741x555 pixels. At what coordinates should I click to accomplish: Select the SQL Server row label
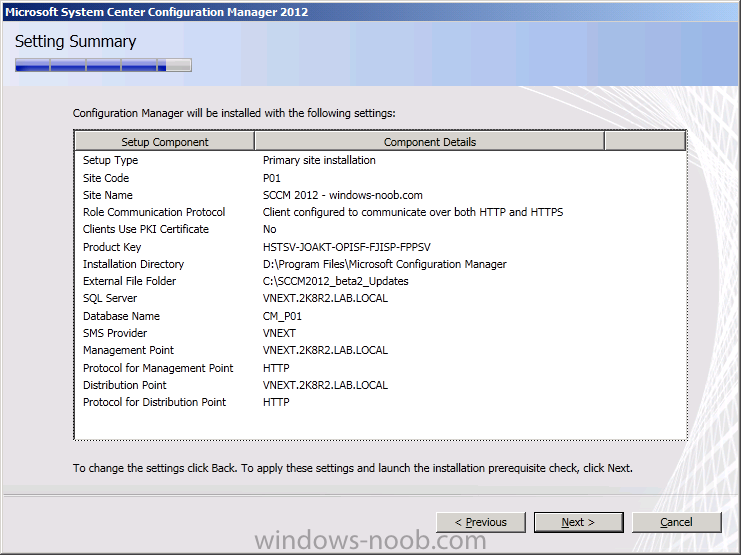(x=110, y=298)
